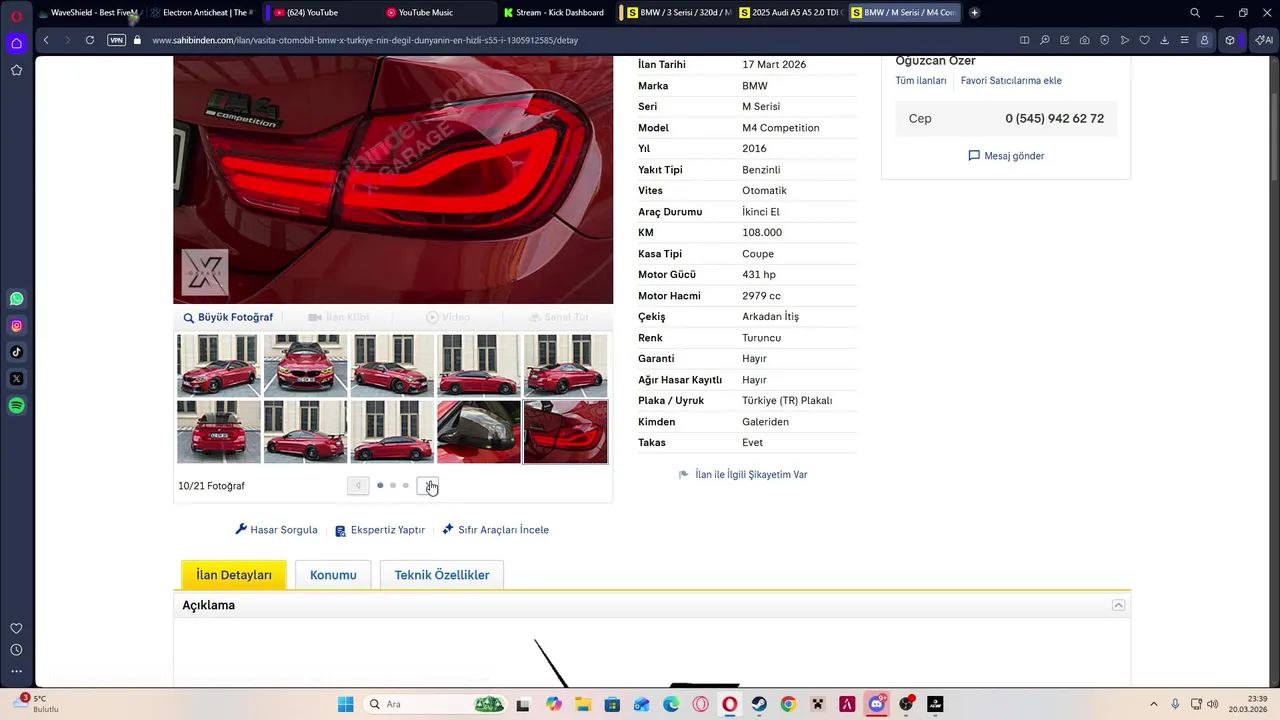Click Ekspertiz Yaptır link
The image size is (1280, 720).
(x=380, y=530)
